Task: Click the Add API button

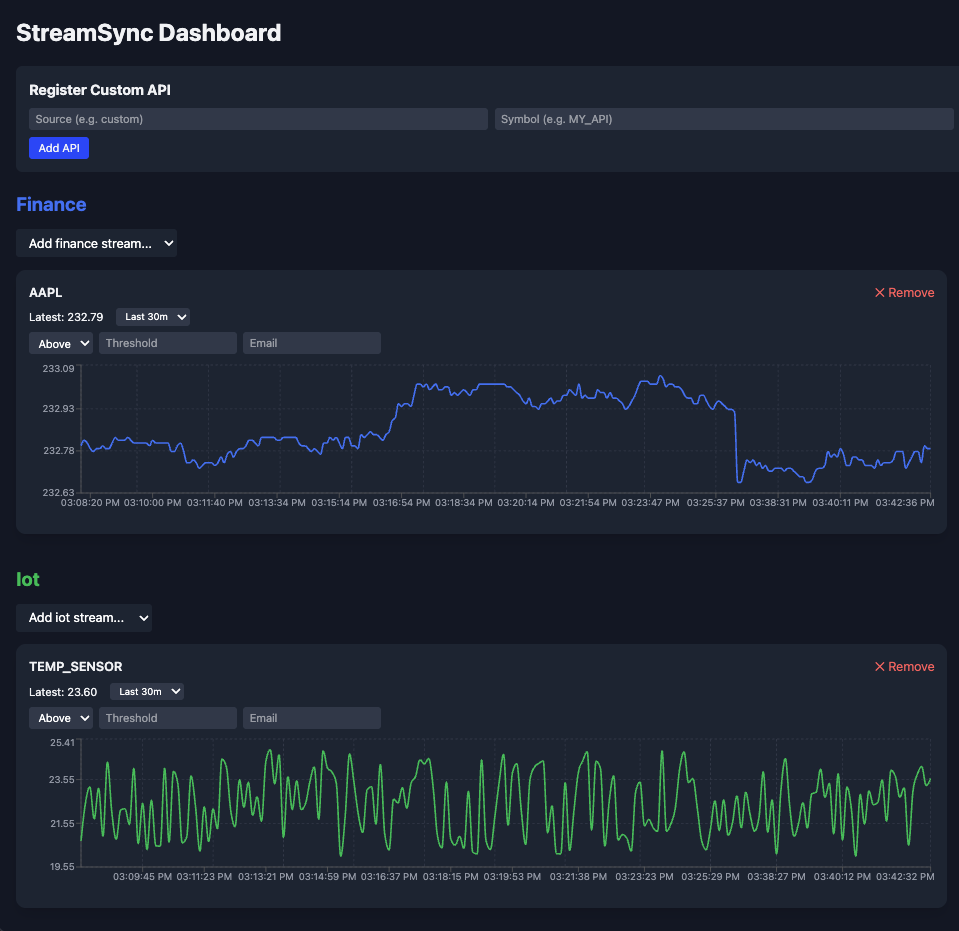Action: (x=59, y=148)
